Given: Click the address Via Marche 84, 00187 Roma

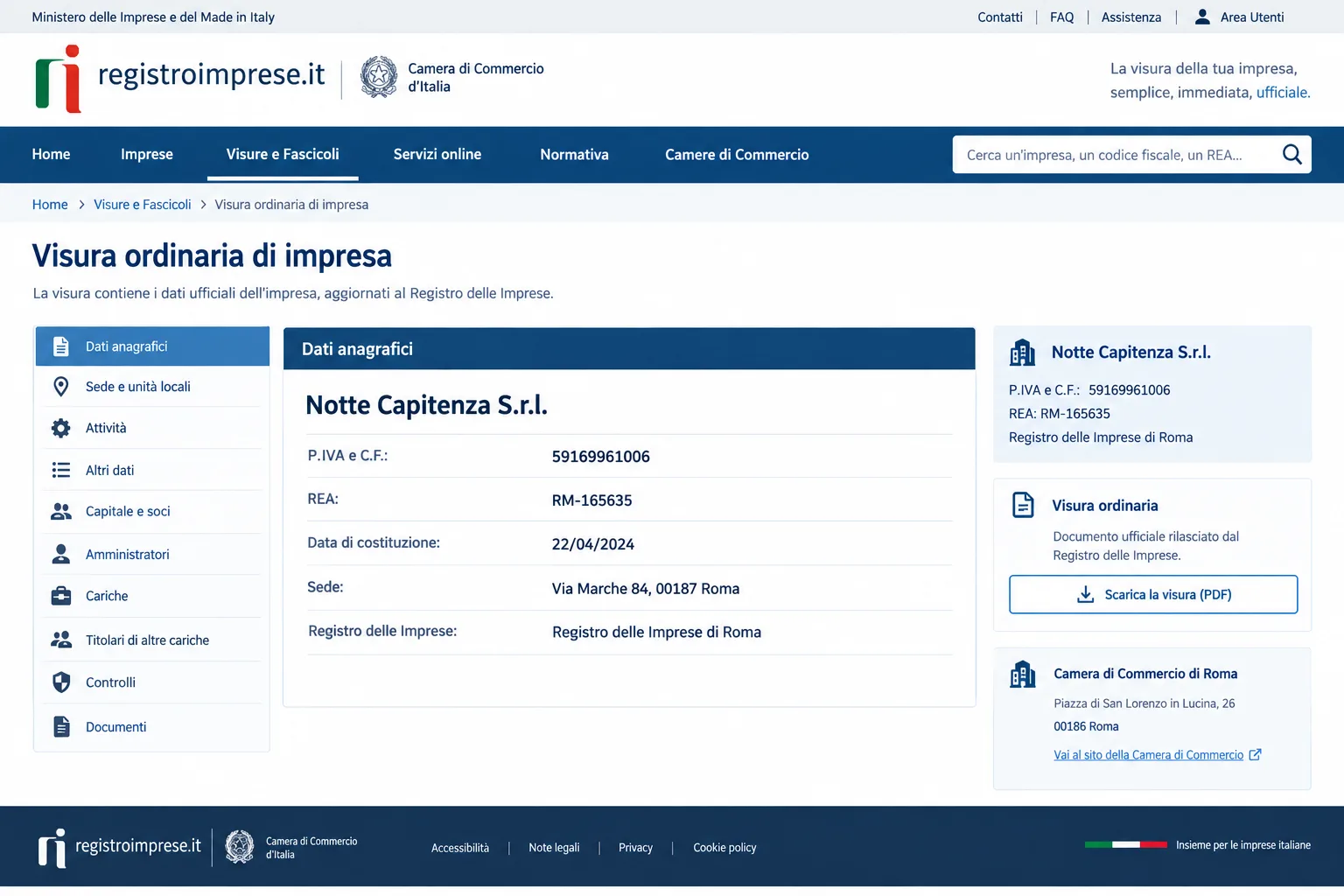Looking at the screenshot, I should (646, 589).
